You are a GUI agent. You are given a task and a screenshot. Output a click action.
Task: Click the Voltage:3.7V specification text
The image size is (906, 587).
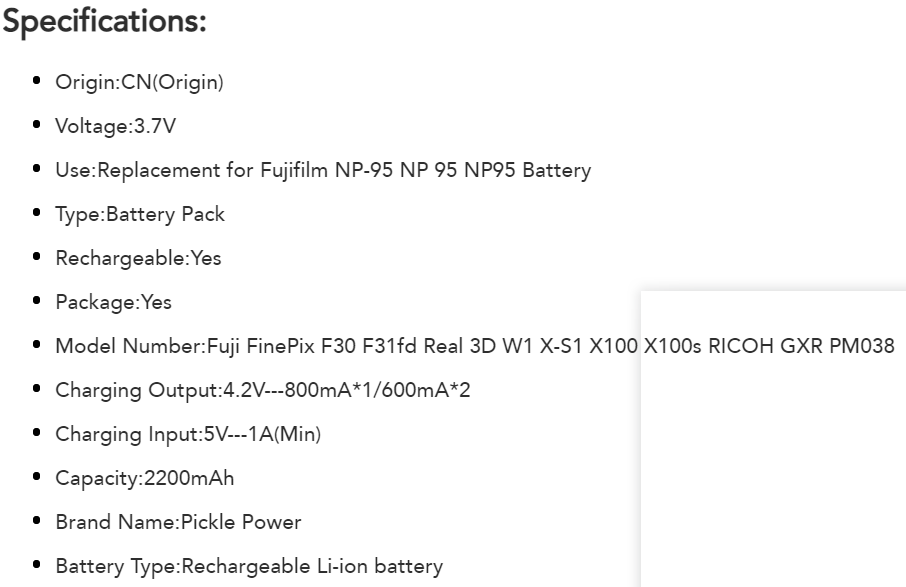click(116, 126)
